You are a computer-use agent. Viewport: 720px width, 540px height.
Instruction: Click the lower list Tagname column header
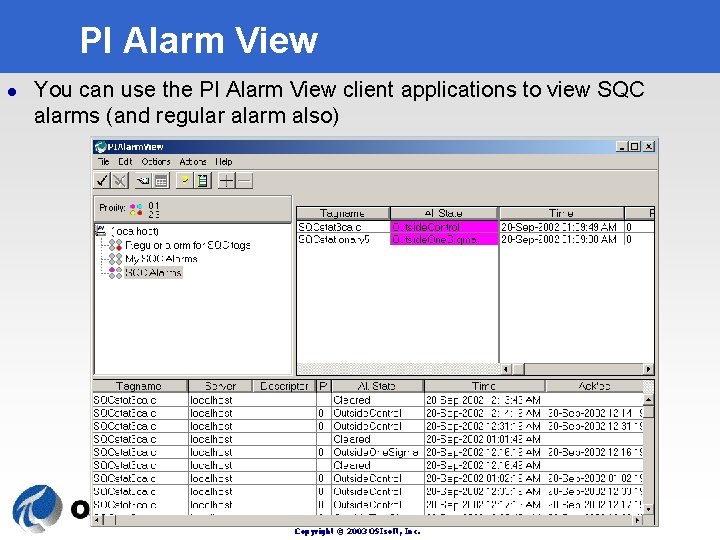tap(140, 386)
